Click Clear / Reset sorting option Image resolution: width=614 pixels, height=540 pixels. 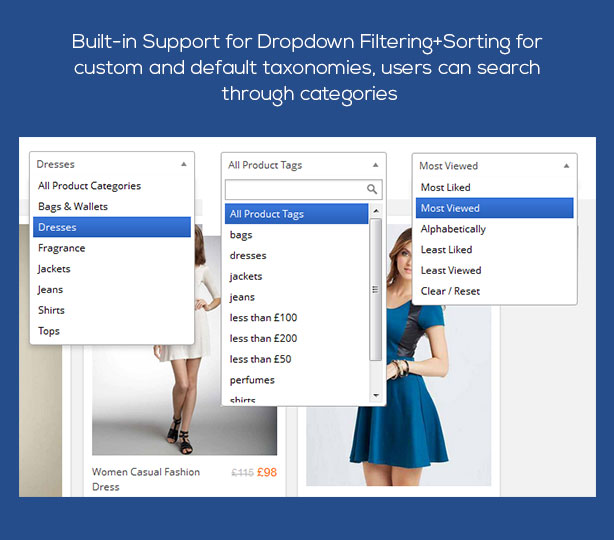click(x=450, y=291)
